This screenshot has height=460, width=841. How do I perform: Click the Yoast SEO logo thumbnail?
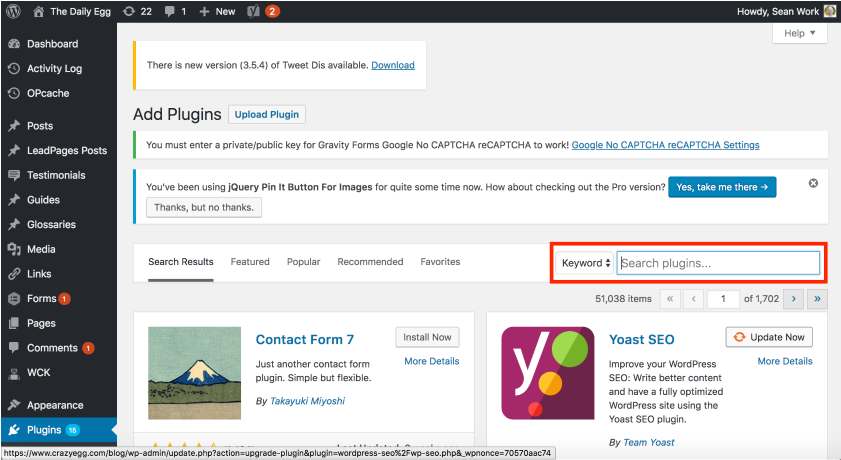(x=548, y=373)
